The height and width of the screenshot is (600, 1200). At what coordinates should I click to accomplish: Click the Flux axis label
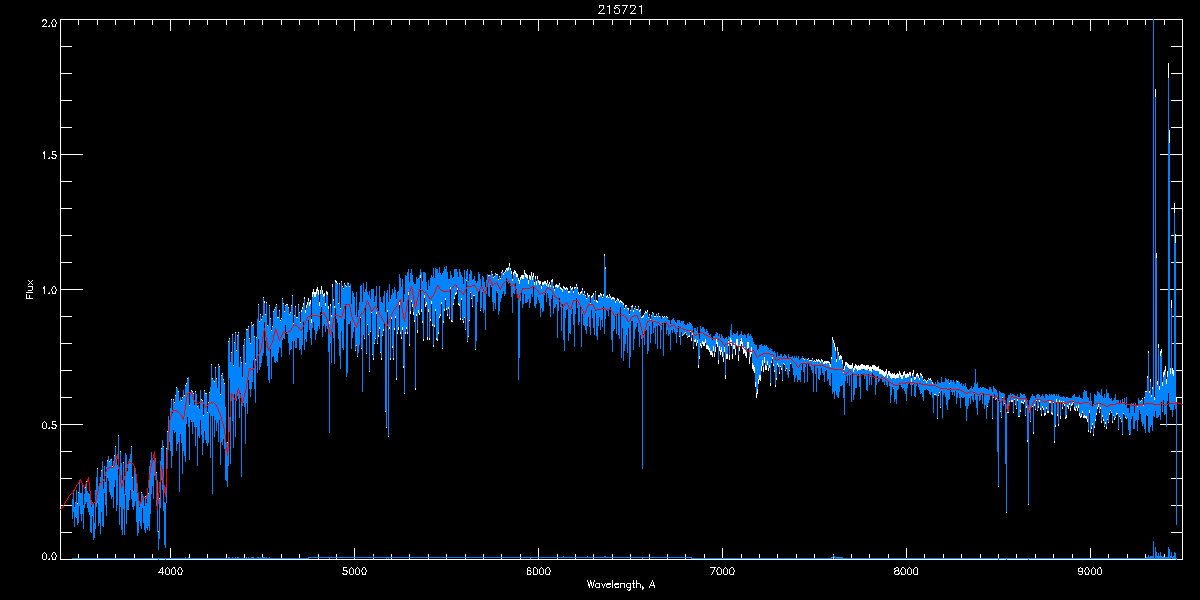(29, 290)
